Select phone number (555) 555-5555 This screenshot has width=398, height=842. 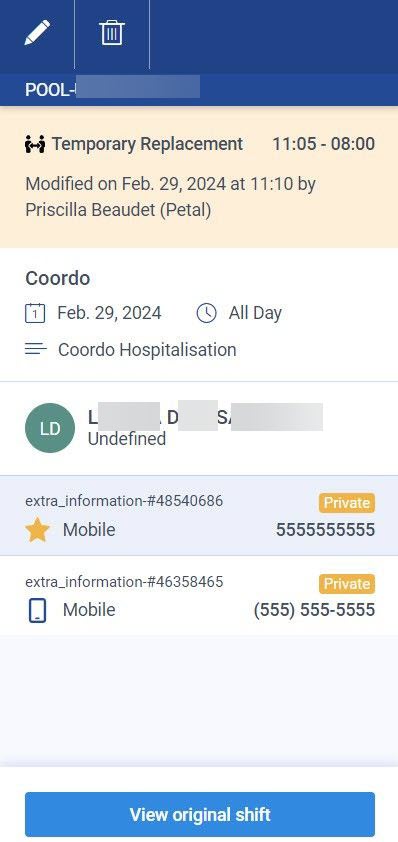coord(314,611)
